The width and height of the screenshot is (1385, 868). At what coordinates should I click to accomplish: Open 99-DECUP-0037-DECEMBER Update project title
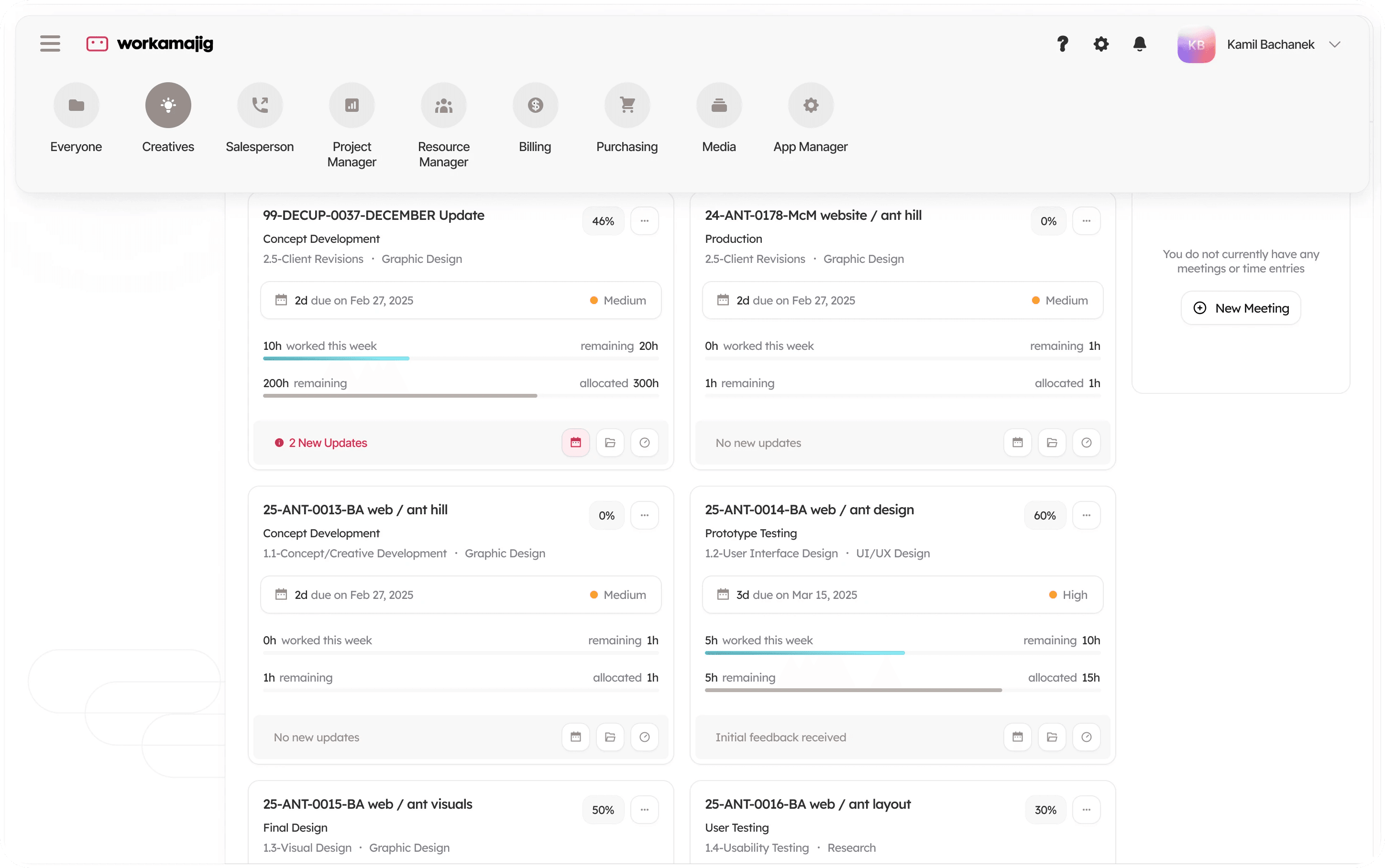coord(374,215)
